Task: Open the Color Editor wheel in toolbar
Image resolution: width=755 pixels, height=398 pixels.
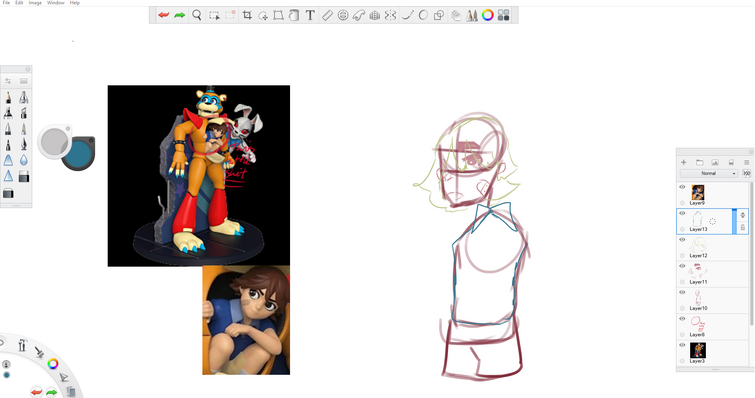Action: 487,15
